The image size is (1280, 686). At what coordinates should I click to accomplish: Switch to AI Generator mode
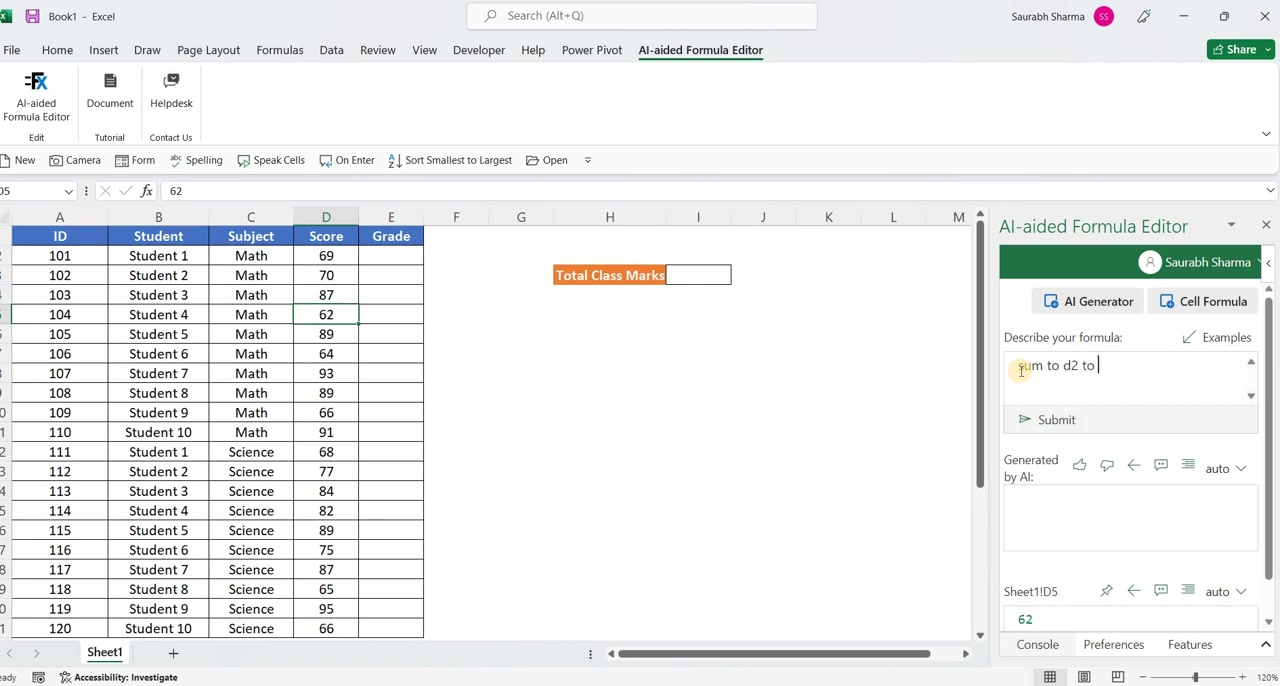[1088, 301]
